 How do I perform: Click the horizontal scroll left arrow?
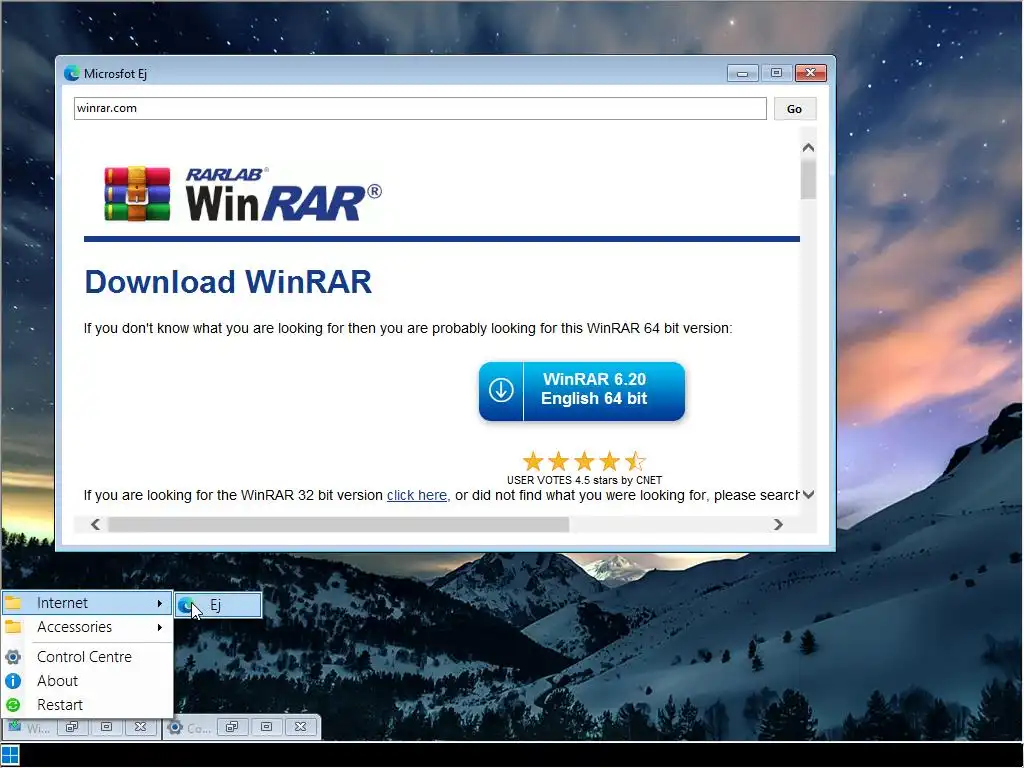pyautogui.click(x=95, y=524)
